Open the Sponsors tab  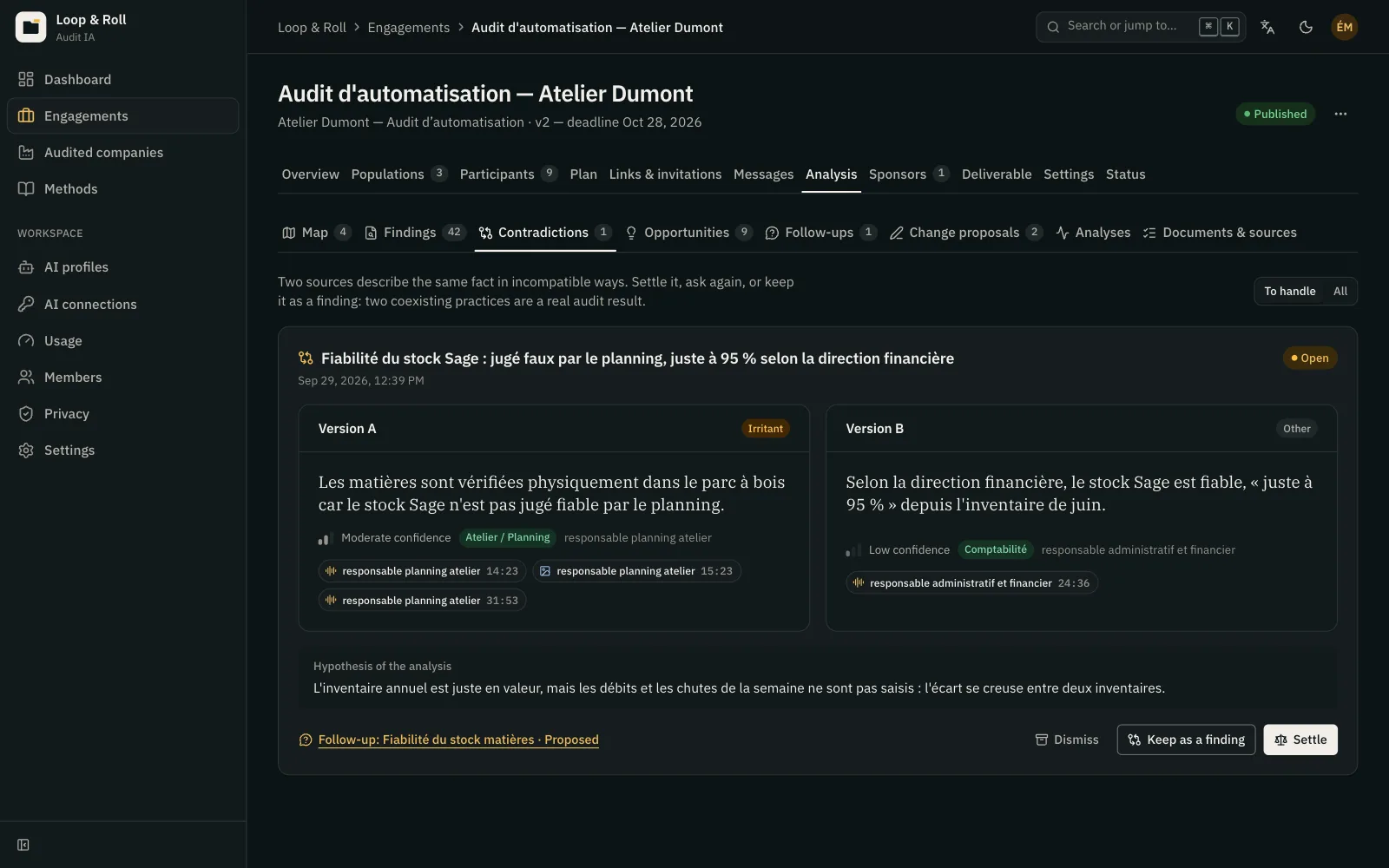908,174
